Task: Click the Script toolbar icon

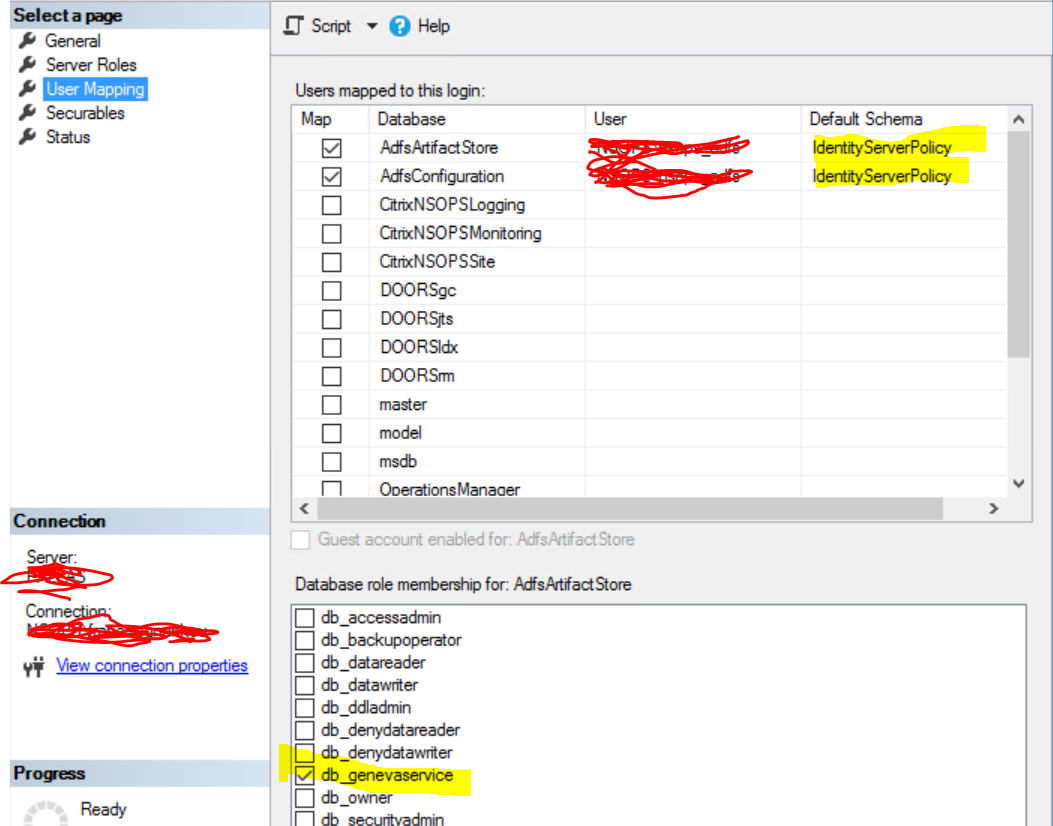Action: pos(293,26)
